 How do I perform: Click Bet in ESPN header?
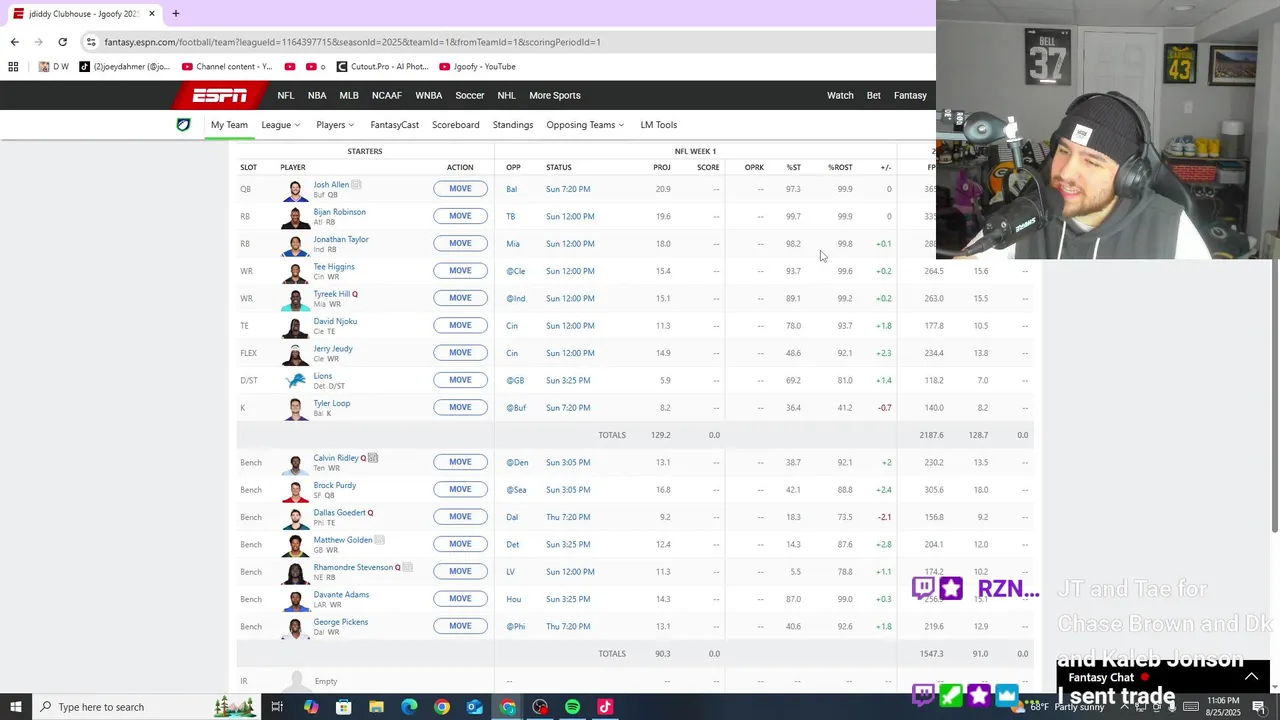tap(874, 96)
